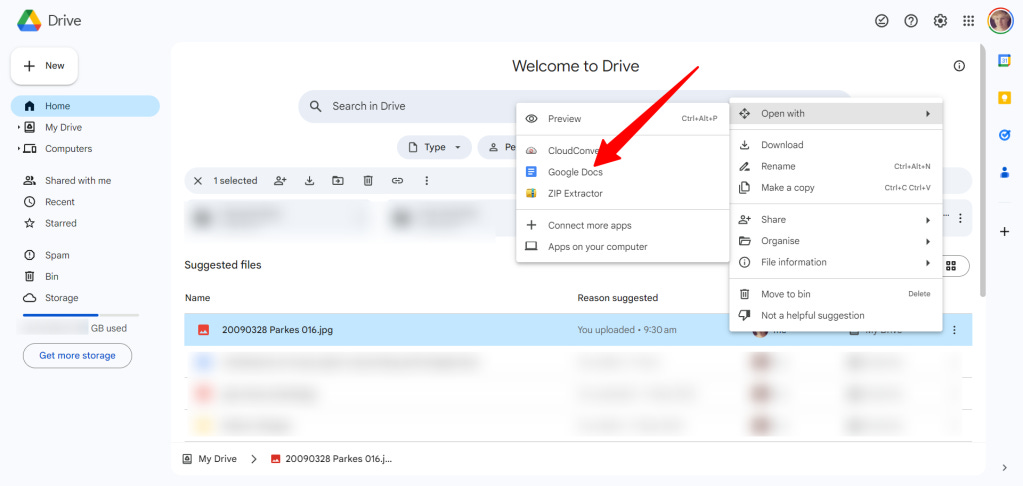Choose Download from context menu
1023x486 pixels.
point(836,145)
